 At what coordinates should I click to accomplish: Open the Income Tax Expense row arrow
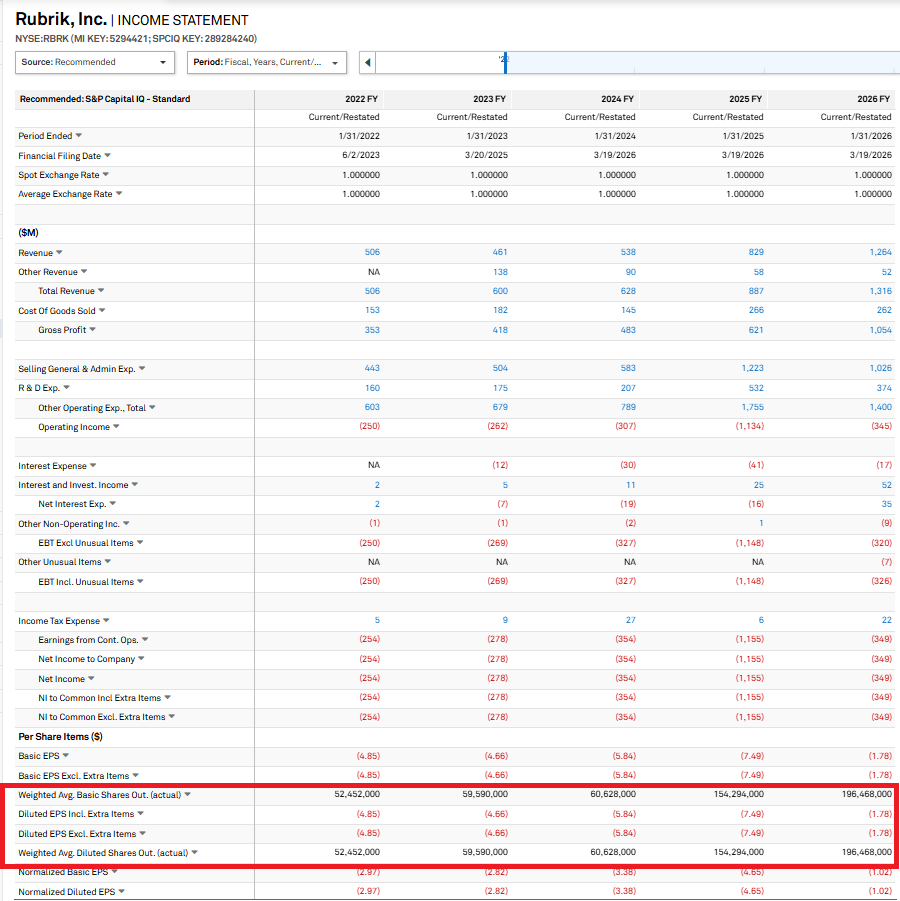click(x=106, y=621)
